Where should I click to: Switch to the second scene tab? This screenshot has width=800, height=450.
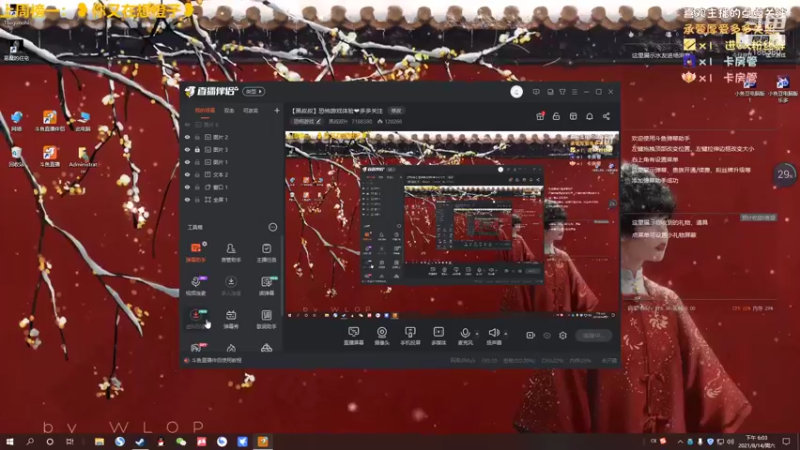229,111
